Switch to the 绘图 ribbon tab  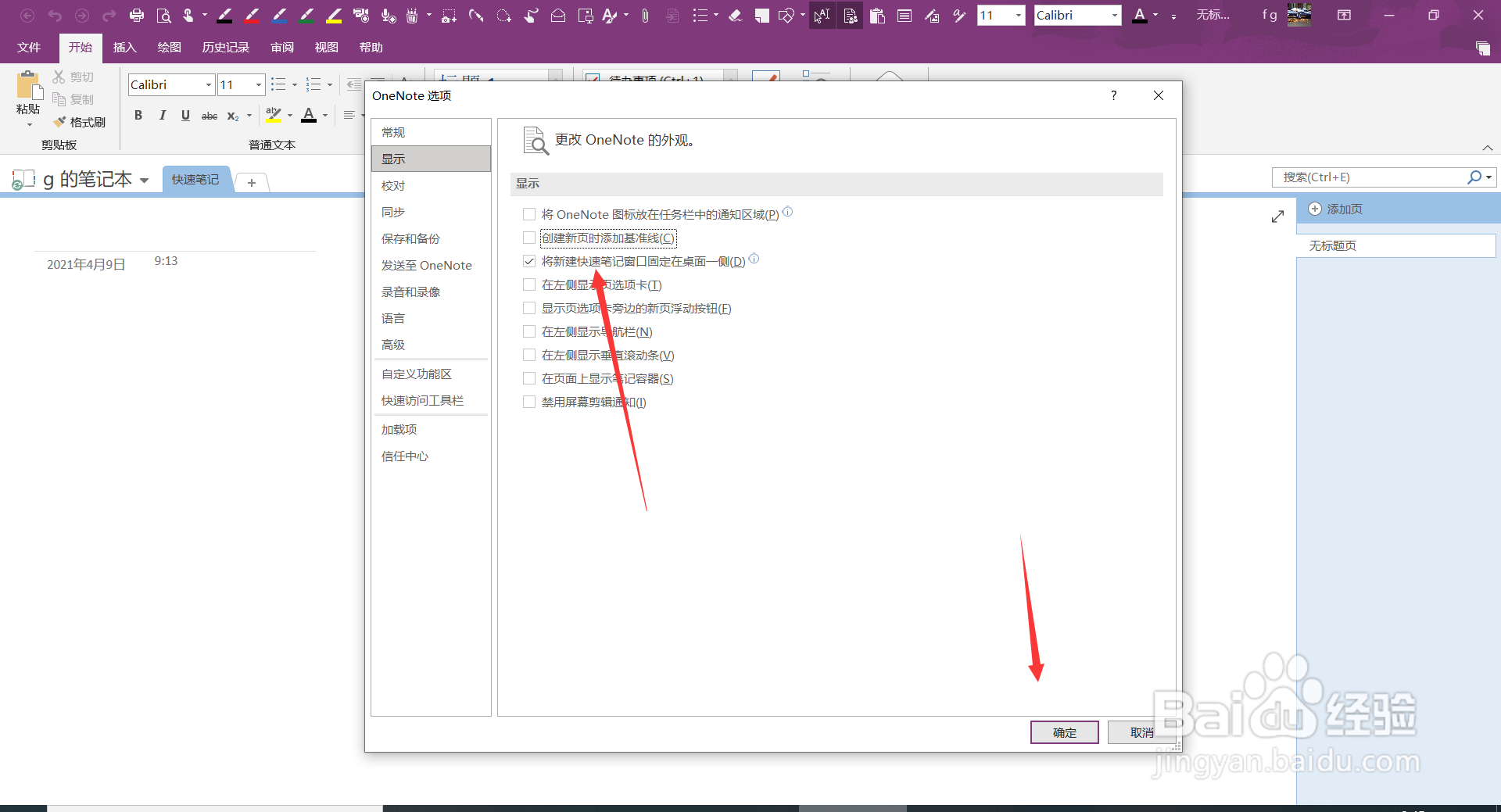(170, 48)
